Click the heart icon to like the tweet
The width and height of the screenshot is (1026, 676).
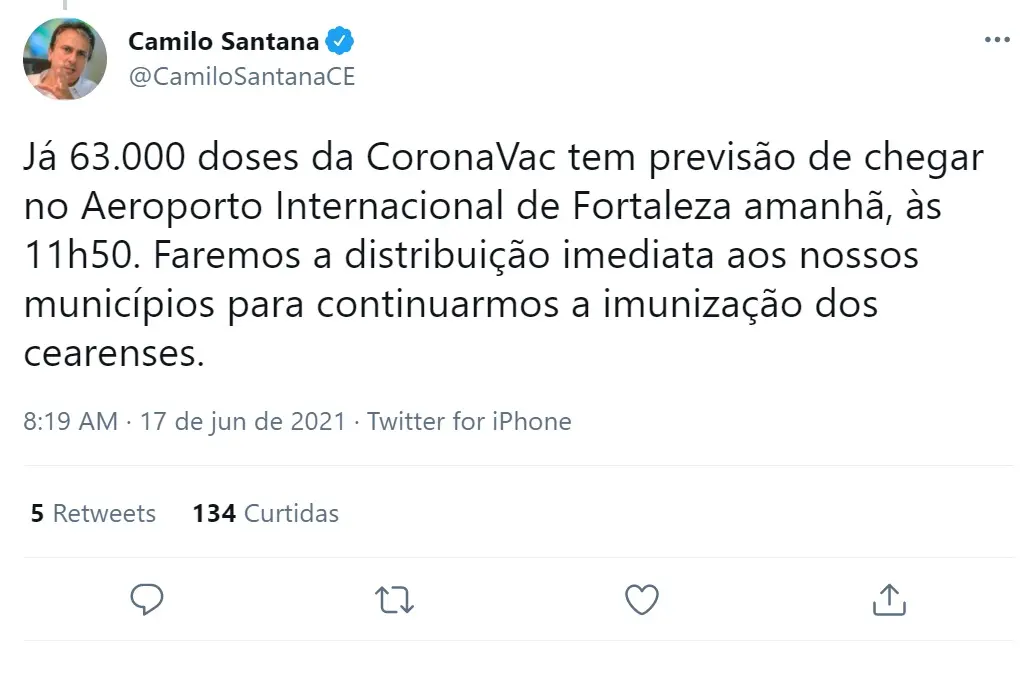tap(640, 599)
